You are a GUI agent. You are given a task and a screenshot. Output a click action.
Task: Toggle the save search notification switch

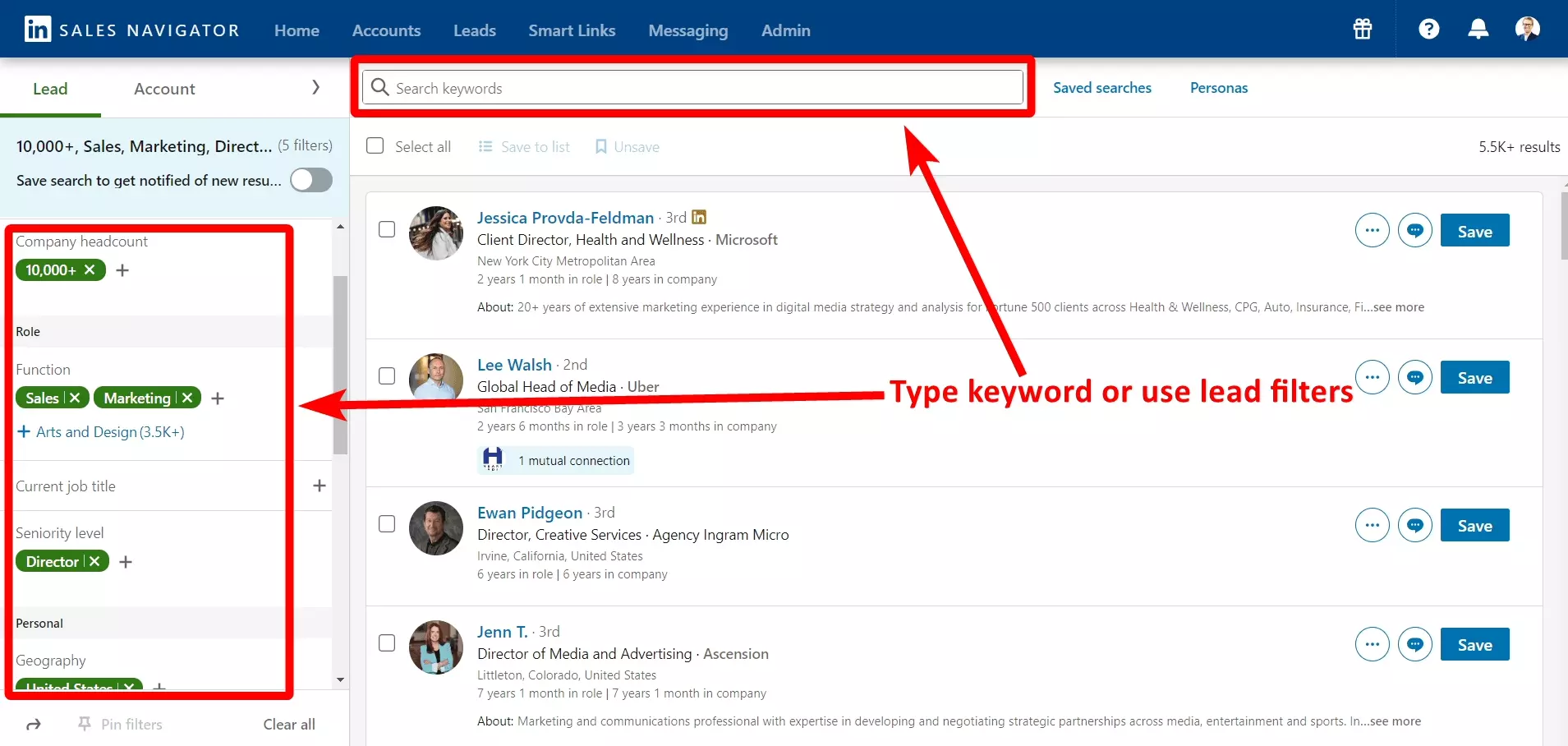click(311, 181)
